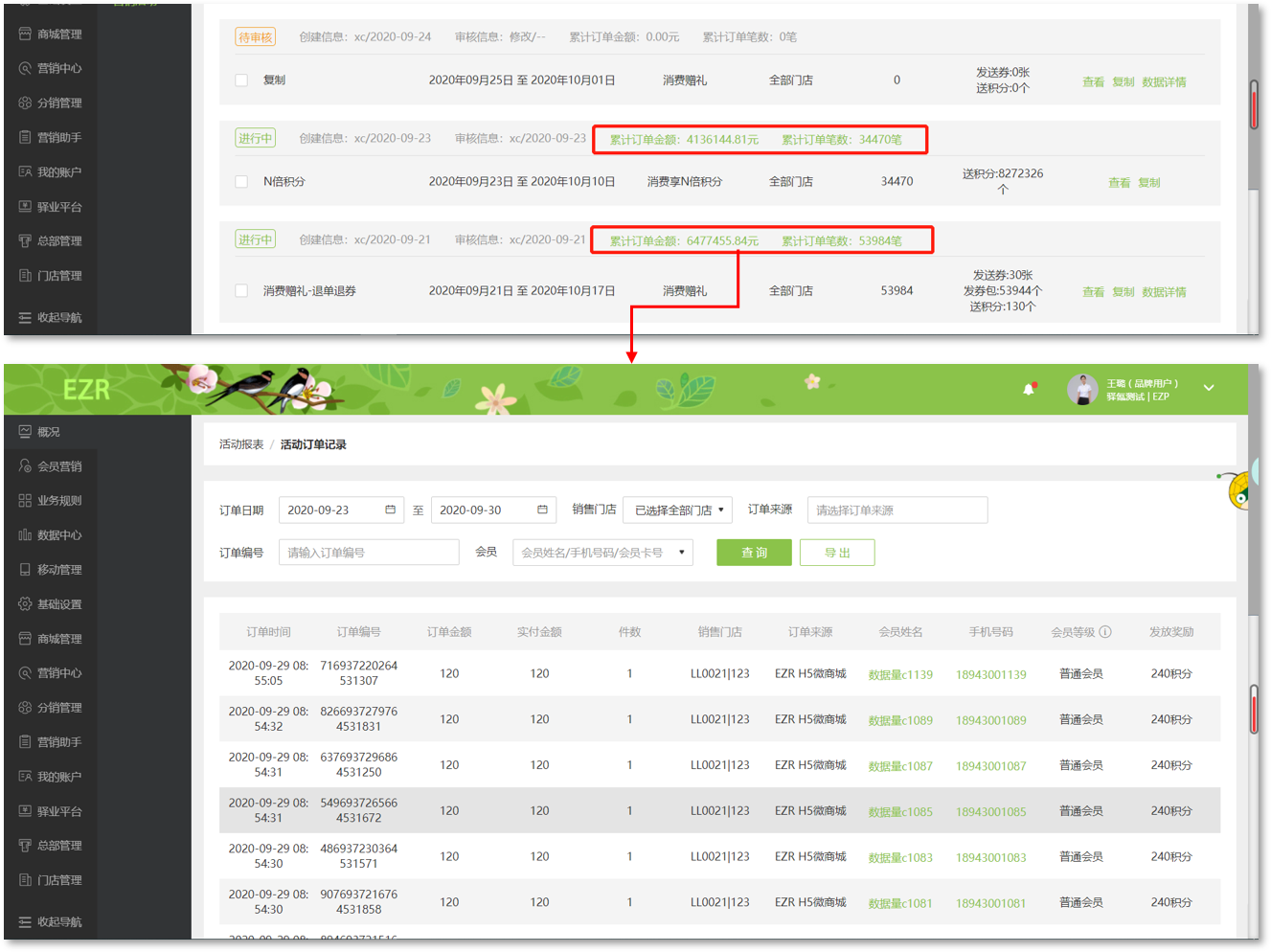
Task: Open phone link 18943001081
Action: click(x=990, y=903)
